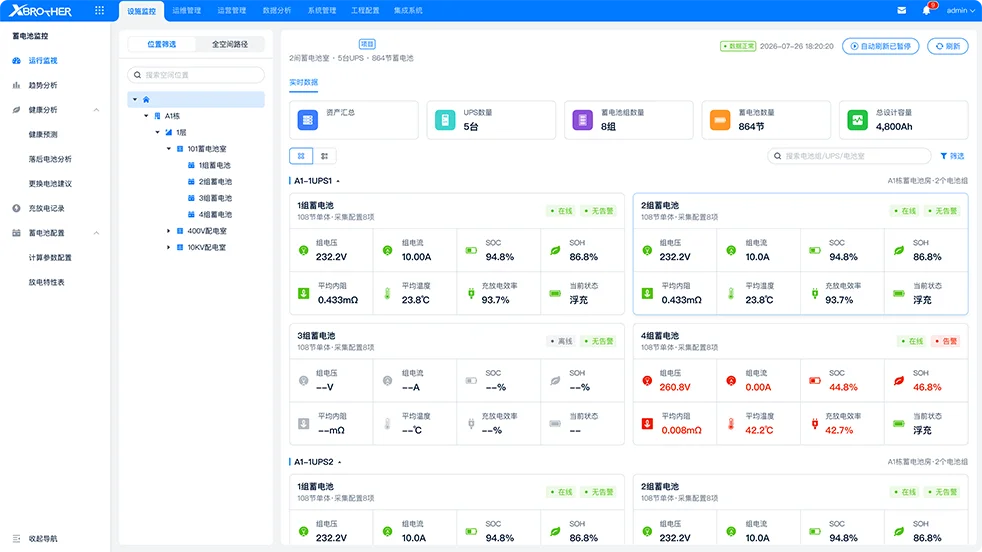The width and height of the screenshot is (982, 552).
Task: Click the red 组电压 icon in 4组蓄电池
Action: [647, 381]
